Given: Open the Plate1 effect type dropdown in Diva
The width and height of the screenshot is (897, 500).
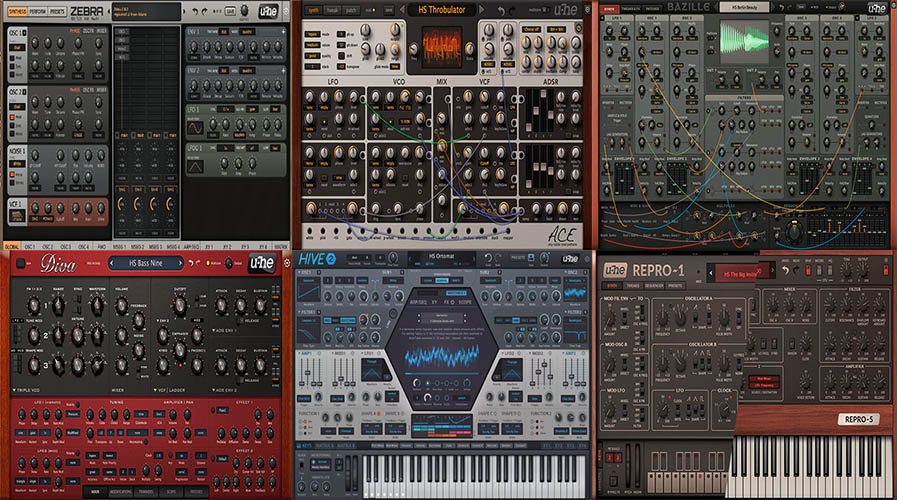Looking at the screenshot, I should coord(223,410).
